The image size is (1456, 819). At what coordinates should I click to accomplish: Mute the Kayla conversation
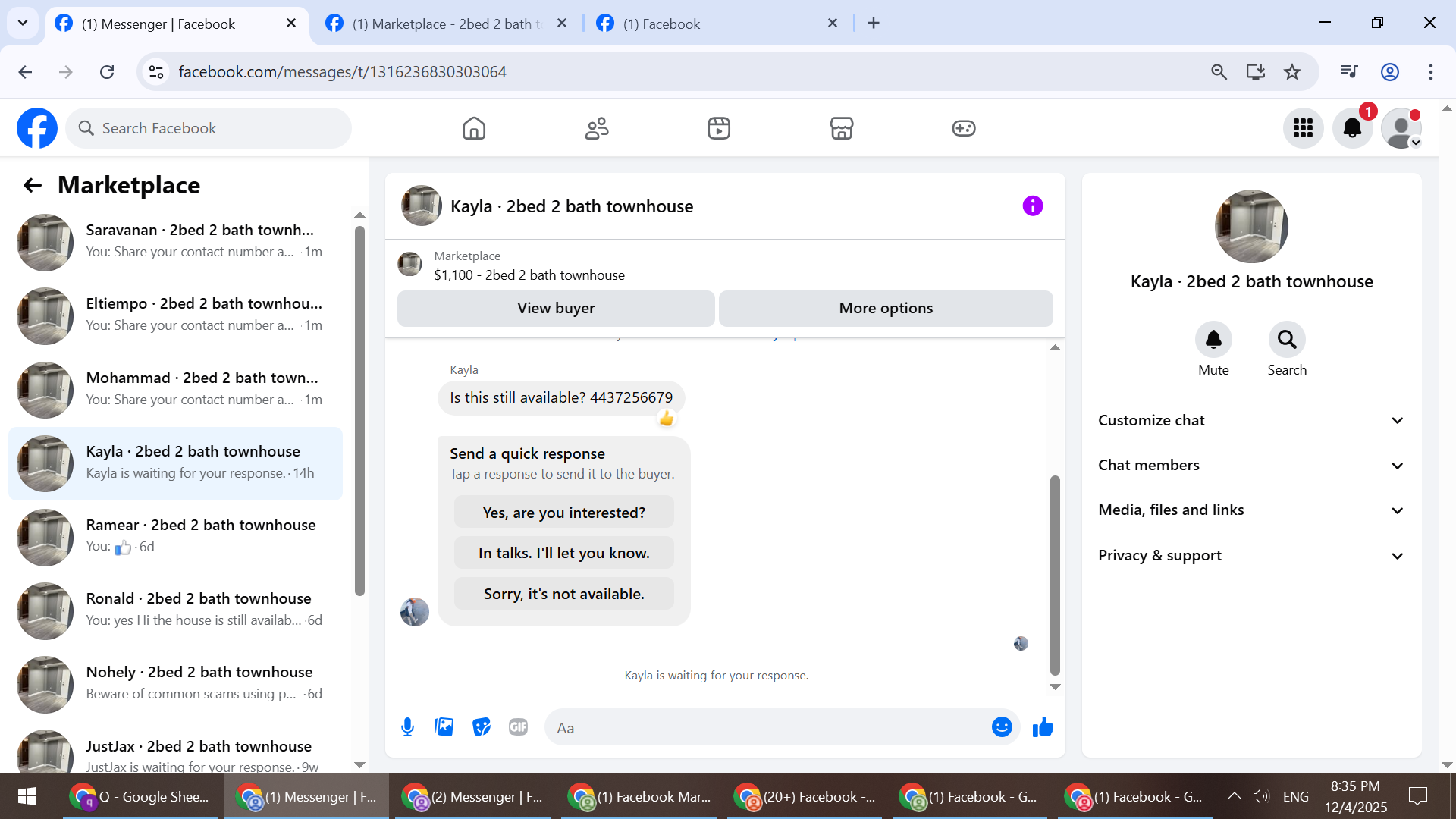[x=1213, y=340]
